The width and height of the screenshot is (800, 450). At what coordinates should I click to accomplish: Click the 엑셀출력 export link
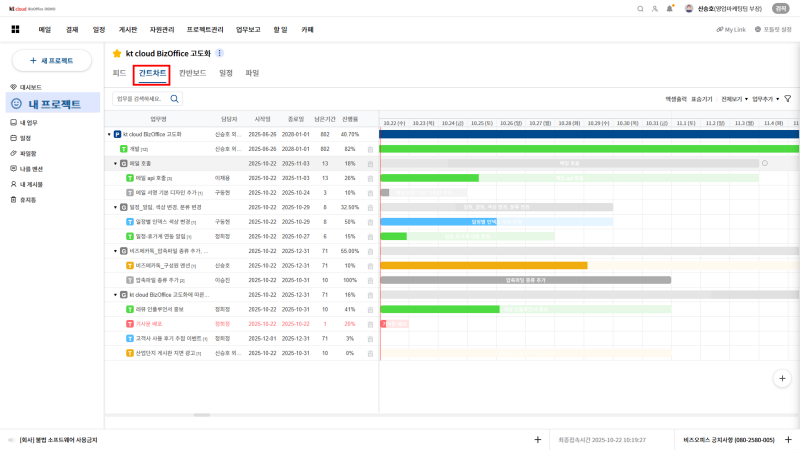point(676,99)
